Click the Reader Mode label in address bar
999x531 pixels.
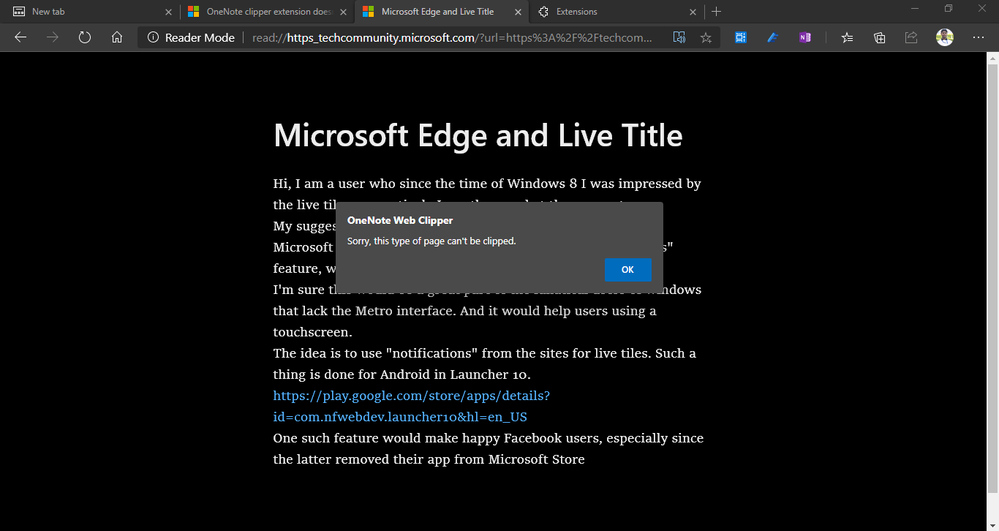click(199, 38)
